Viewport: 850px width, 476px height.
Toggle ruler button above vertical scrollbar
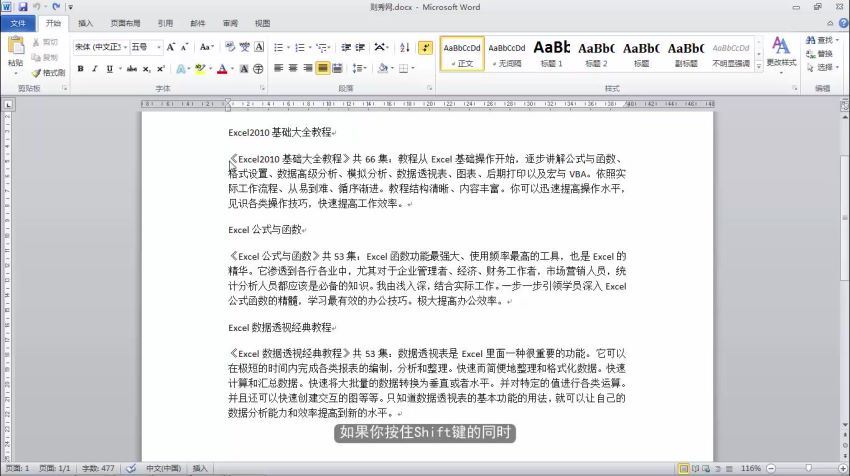[x=844, y=104]
